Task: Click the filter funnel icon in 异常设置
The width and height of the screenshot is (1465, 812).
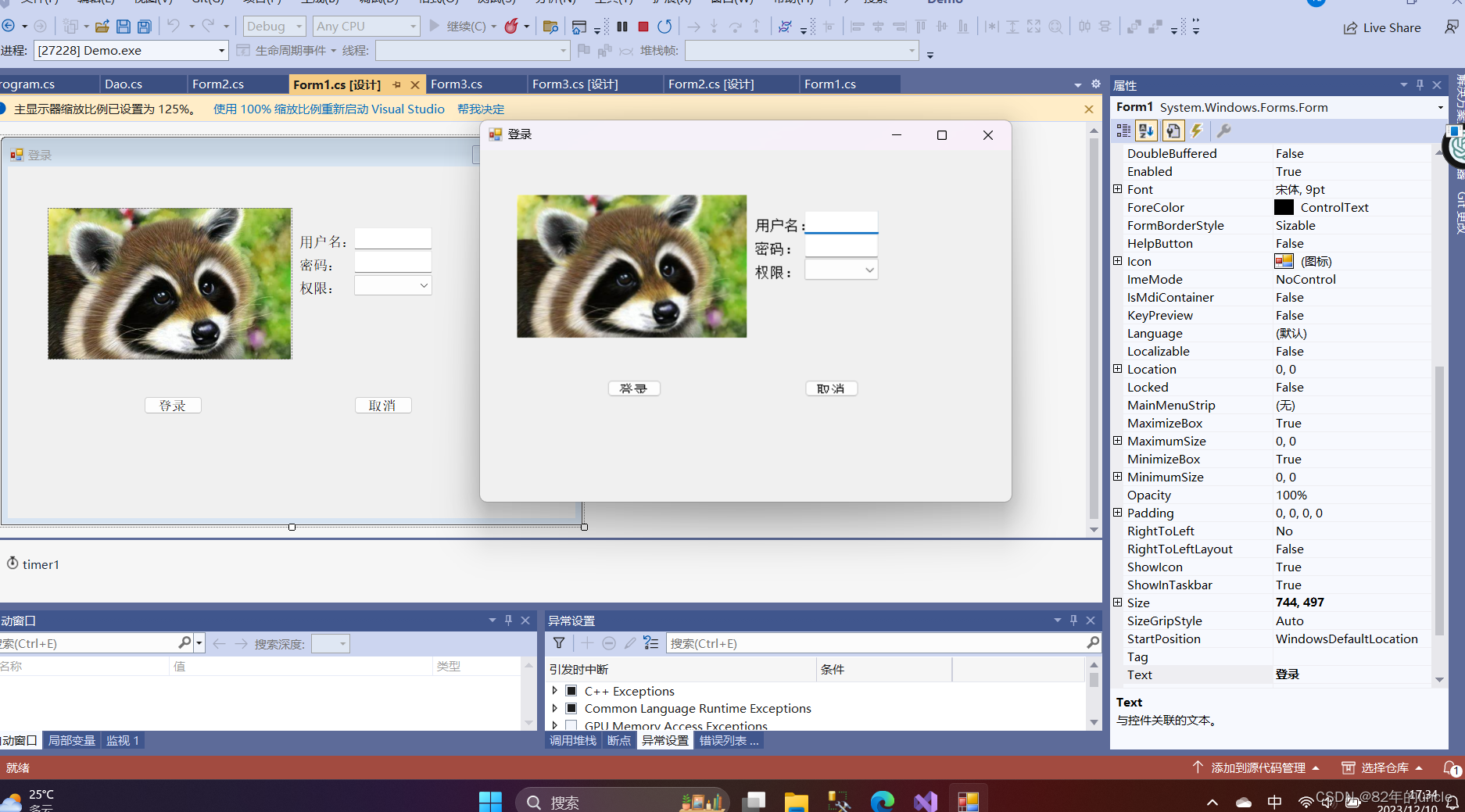Action: (x=559, y=642)
